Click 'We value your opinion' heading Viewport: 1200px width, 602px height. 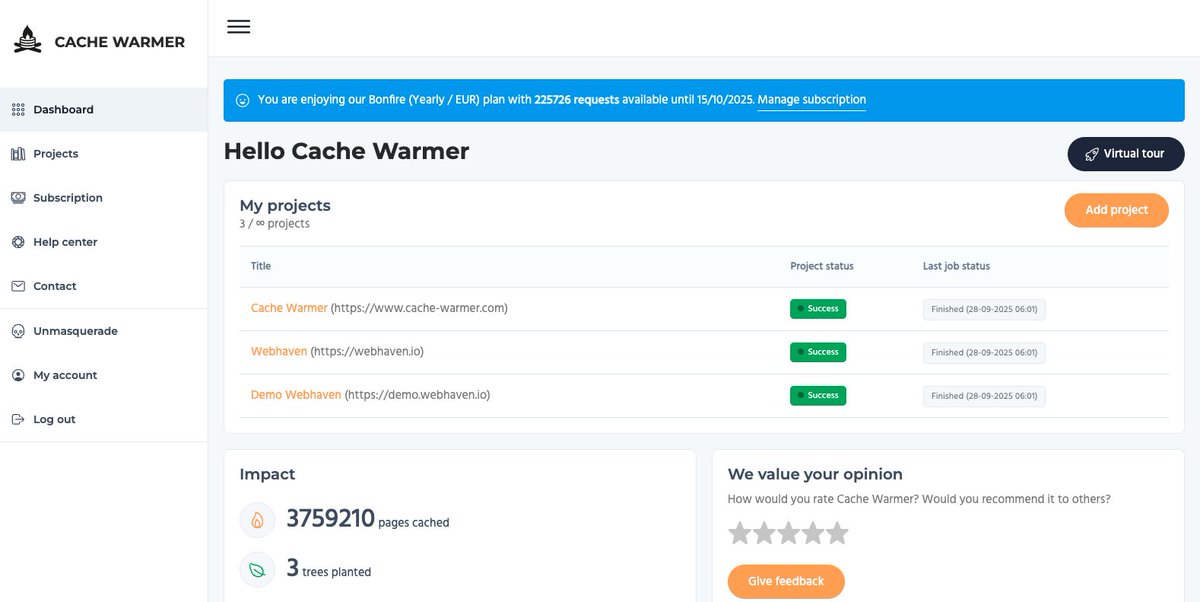click(x=815, y=474)
